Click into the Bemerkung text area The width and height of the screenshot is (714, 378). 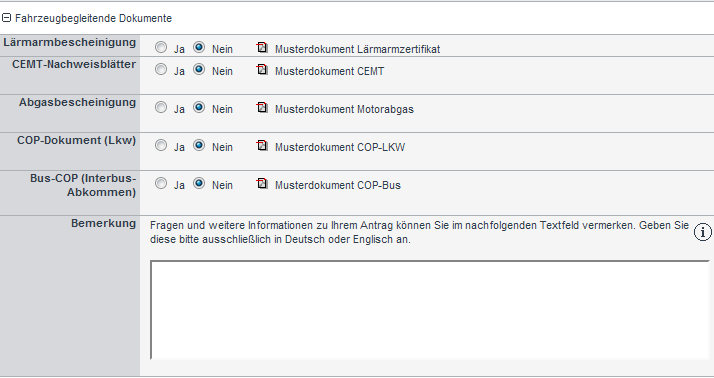(430, 310)
